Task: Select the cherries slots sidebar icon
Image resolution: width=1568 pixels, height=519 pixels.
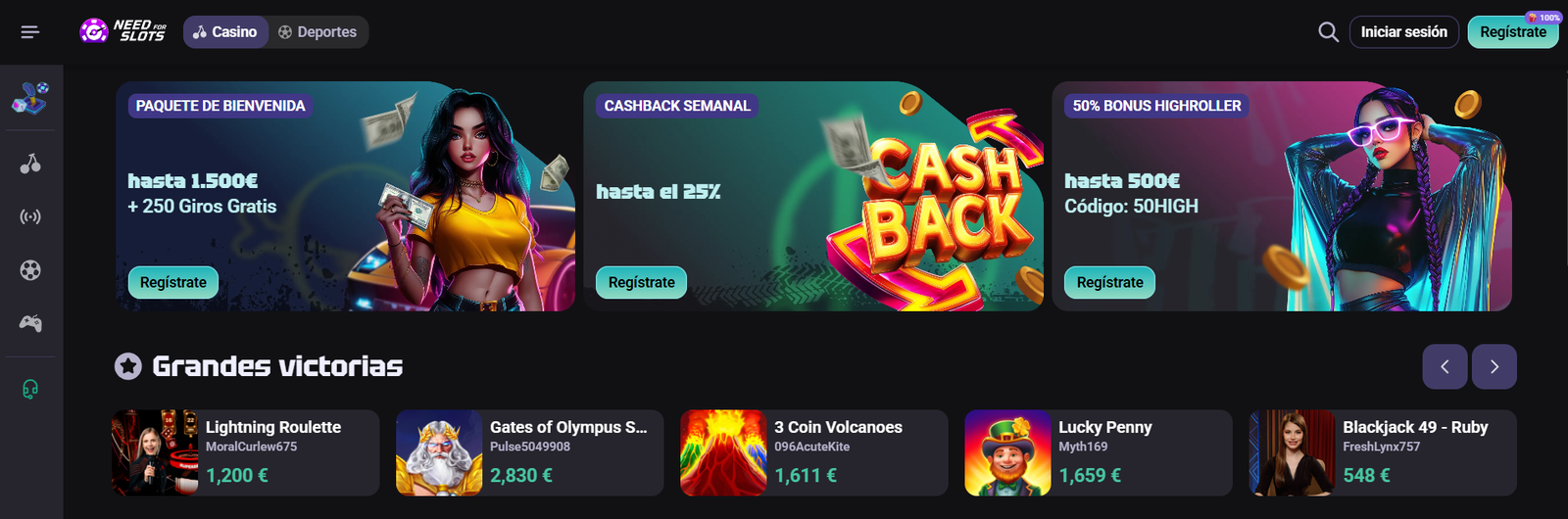Action: [30, 164]
